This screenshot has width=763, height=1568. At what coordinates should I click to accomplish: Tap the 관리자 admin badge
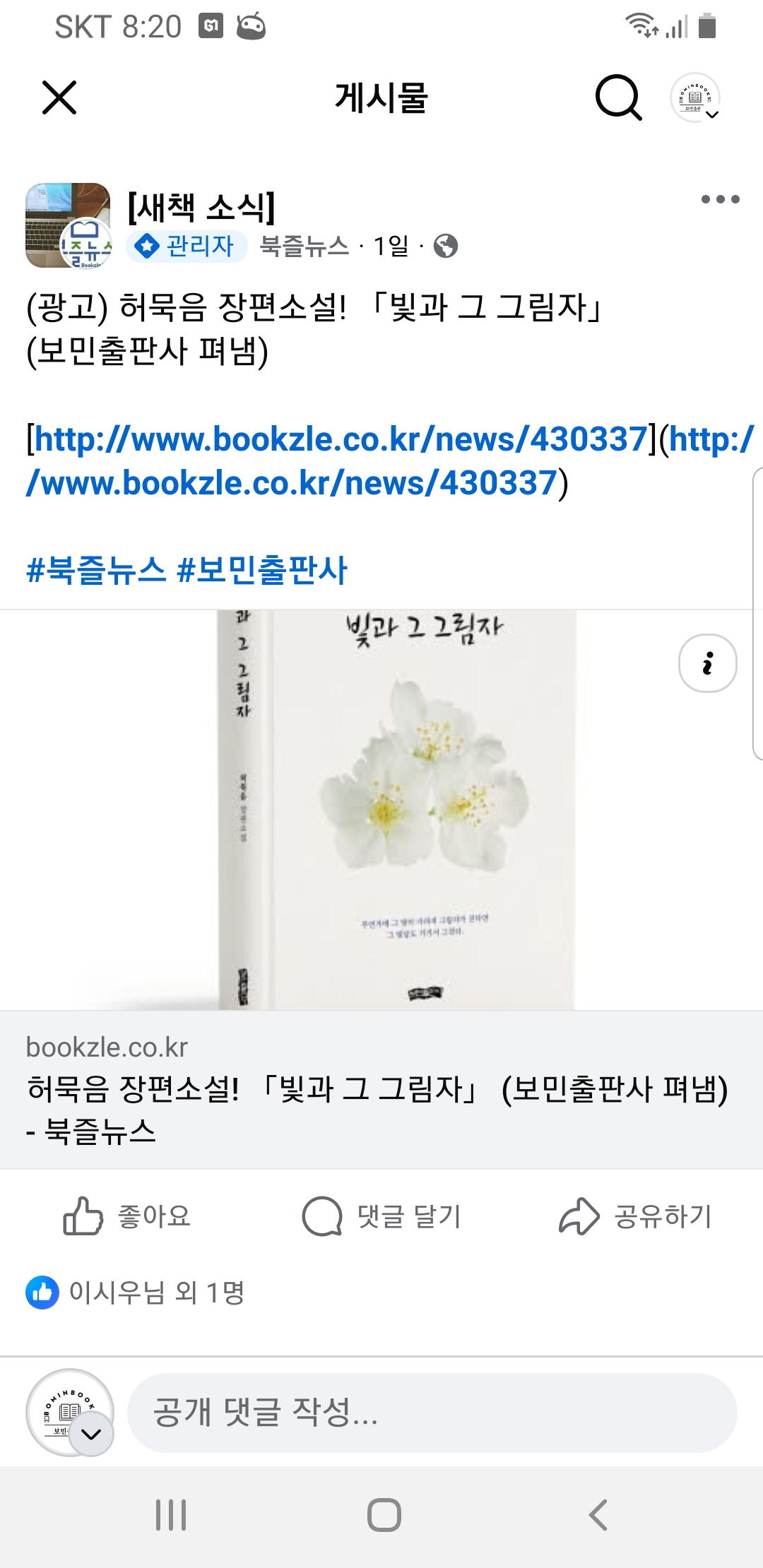187,246
